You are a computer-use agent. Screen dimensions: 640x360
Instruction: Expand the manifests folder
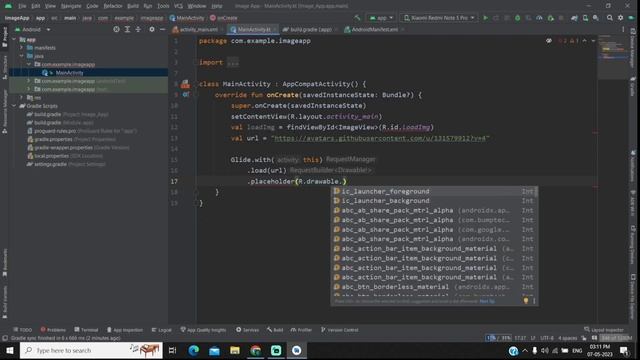pos(22,48)
